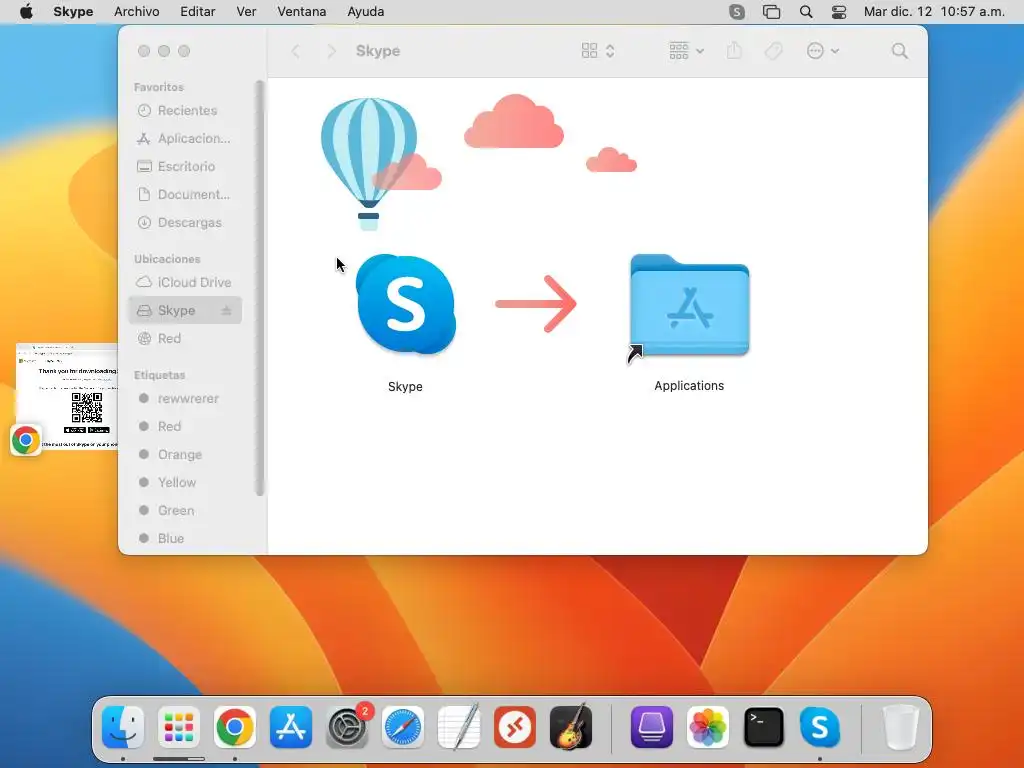Image resolution: width=1024 pixels, height=768 pixels.
Task: Click the Skype icon in the Dock
Action: tap(820, 727)
